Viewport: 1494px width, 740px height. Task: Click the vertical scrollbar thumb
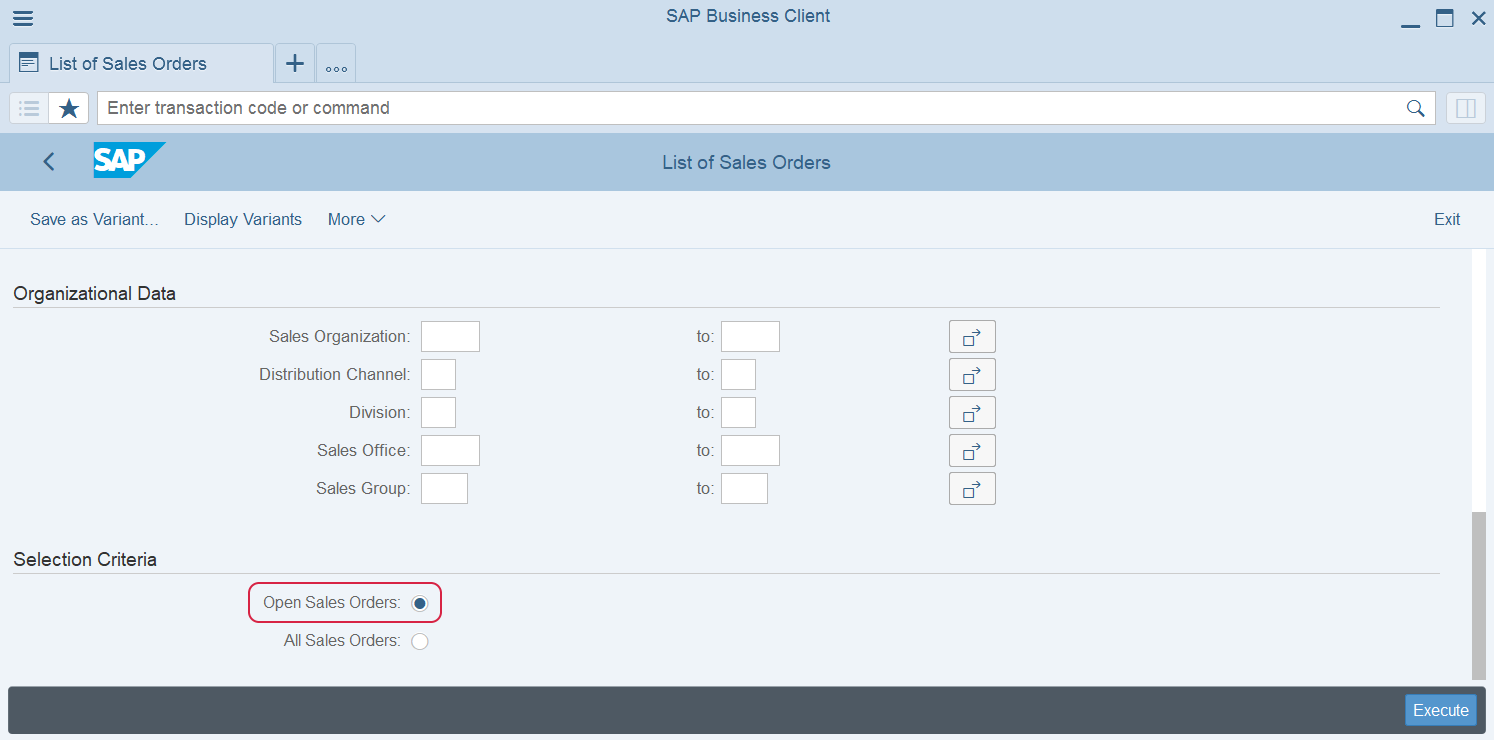(1479, 596)
